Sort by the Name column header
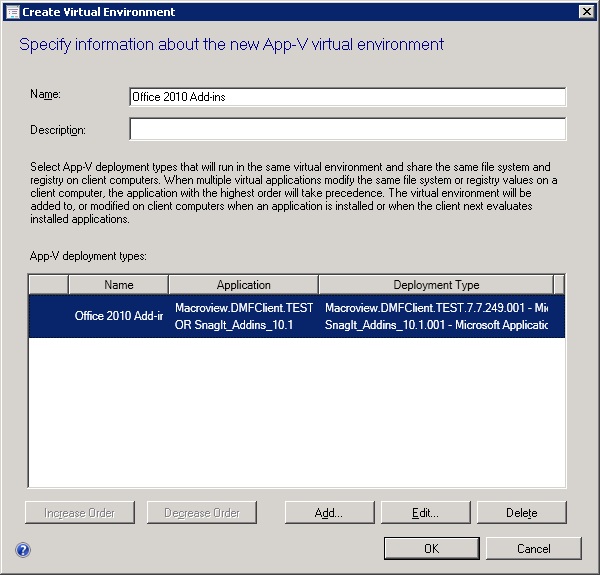 118,285
